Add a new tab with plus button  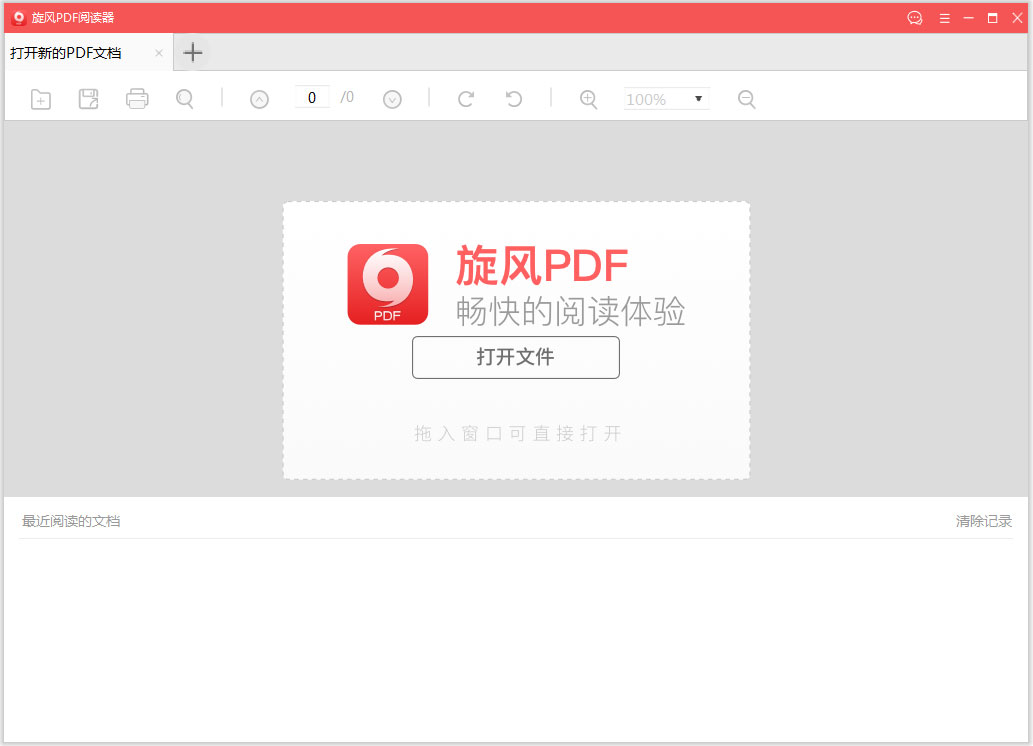(x=193, y=53)
